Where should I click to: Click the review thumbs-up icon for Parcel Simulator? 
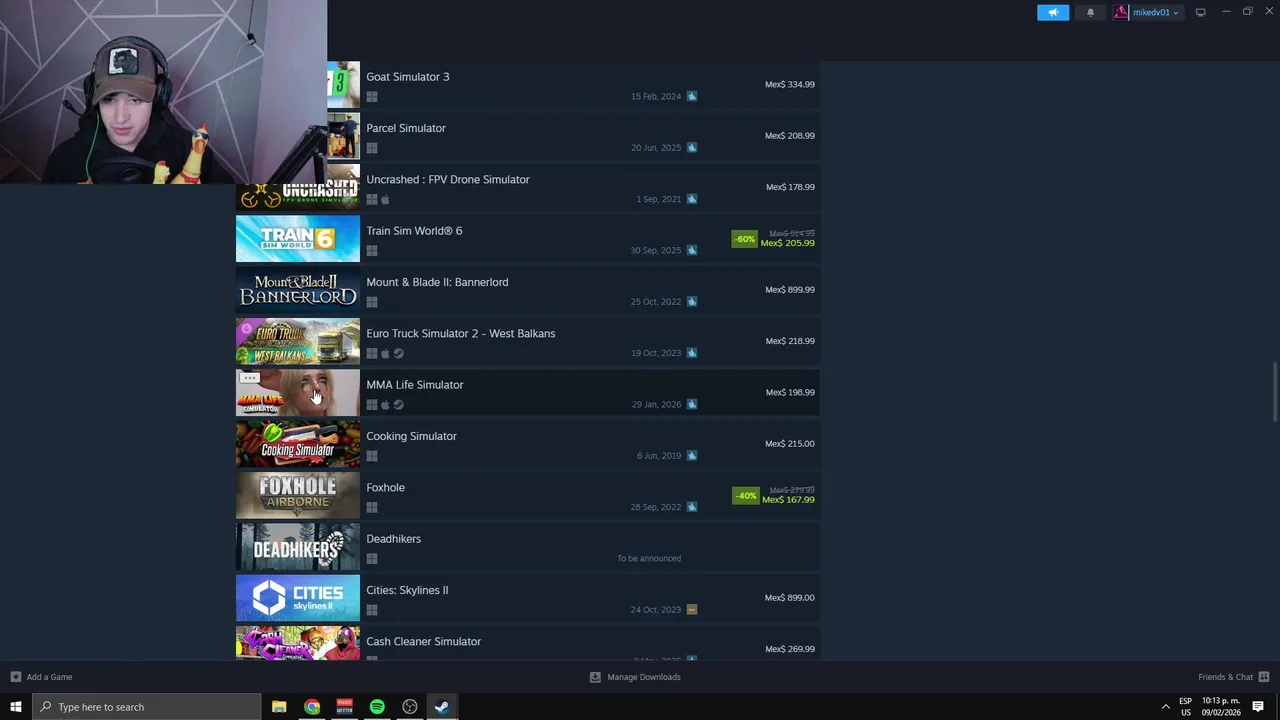pyautogui.click(x=692, y=147)
